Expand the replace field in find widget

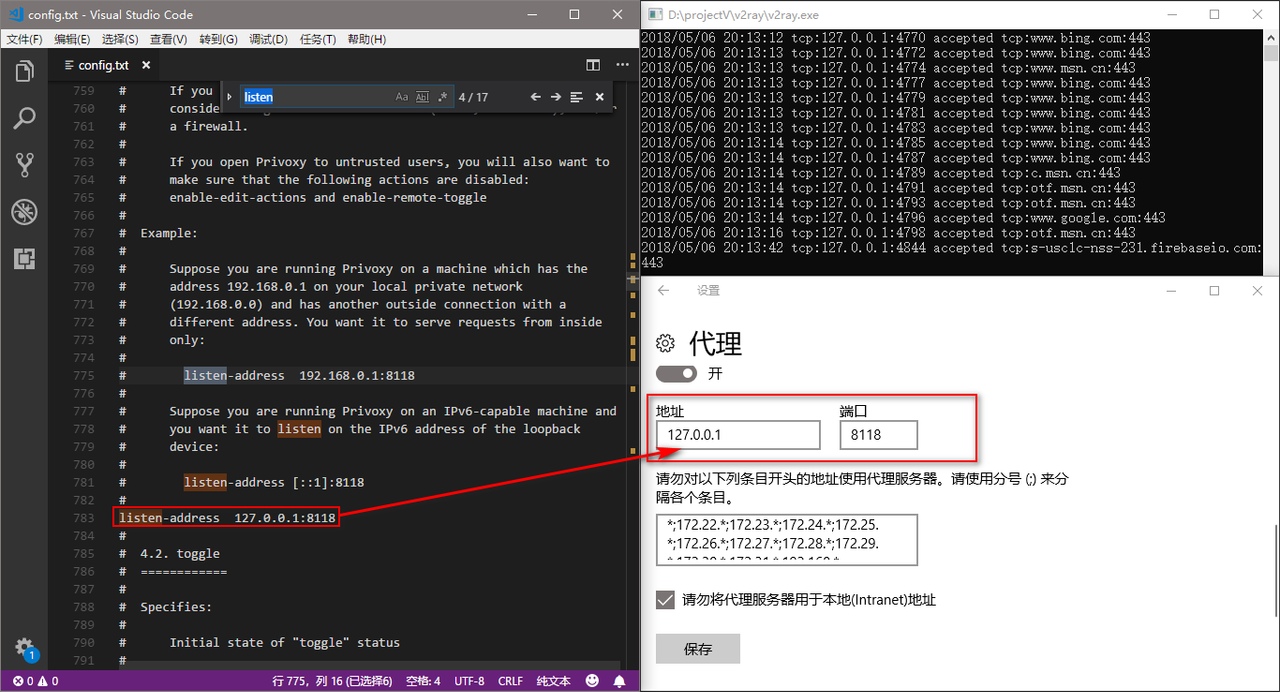229,97
